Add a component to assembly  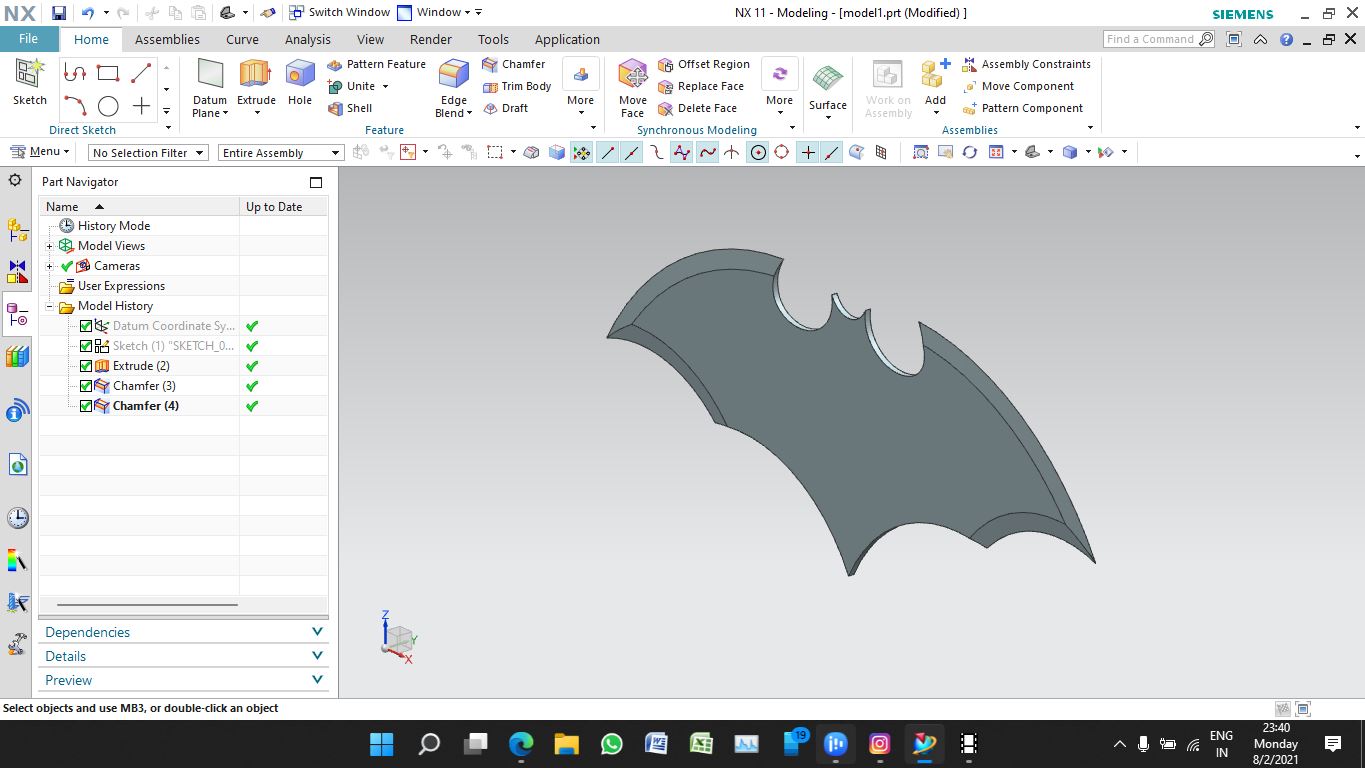point(935,88)
